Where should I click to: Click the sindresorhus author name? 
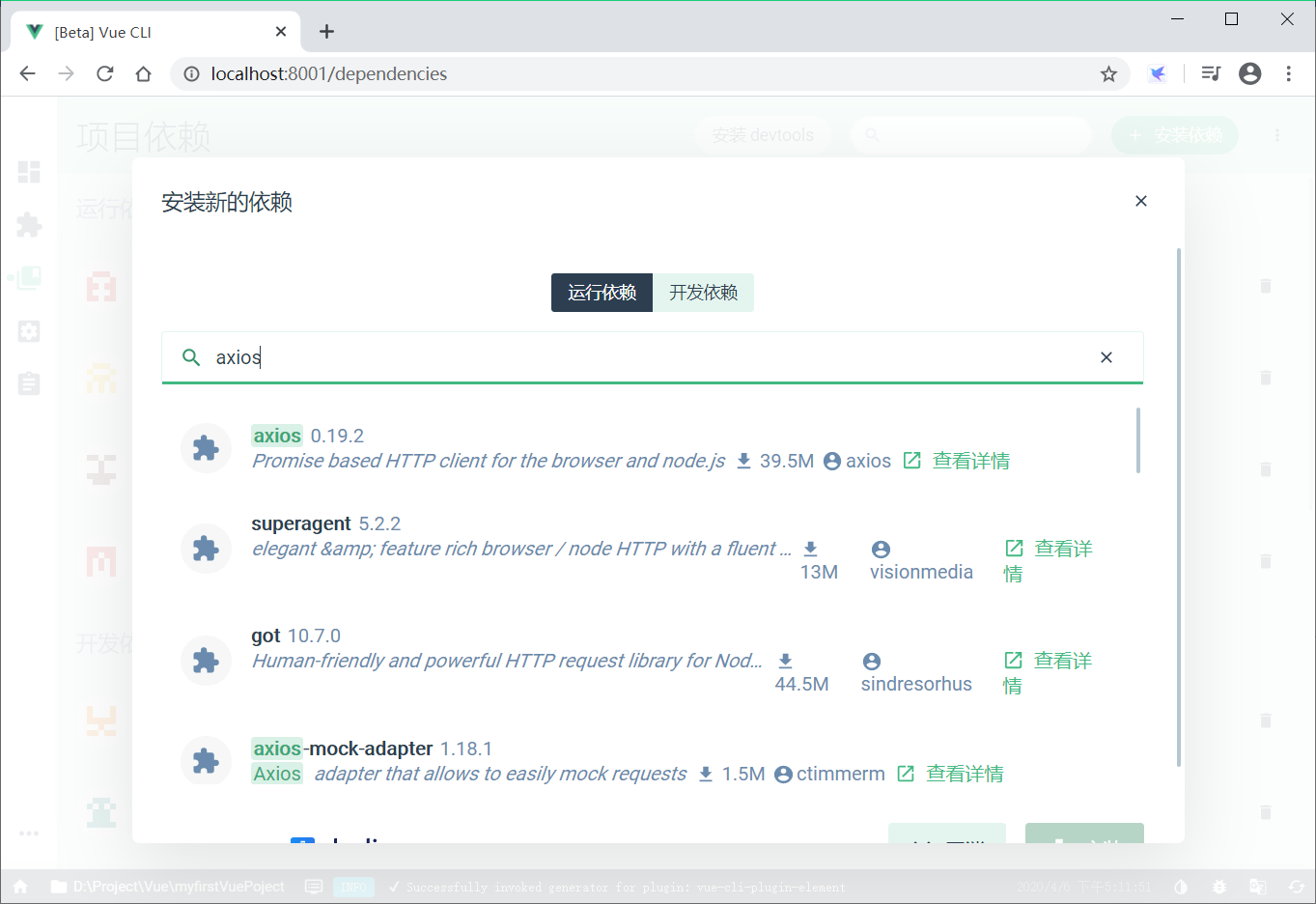[916, 684]
